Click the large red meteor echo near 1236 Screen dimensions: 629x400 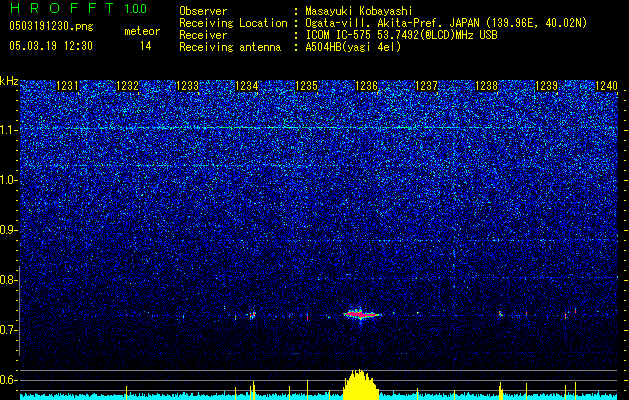pos(361,314)
